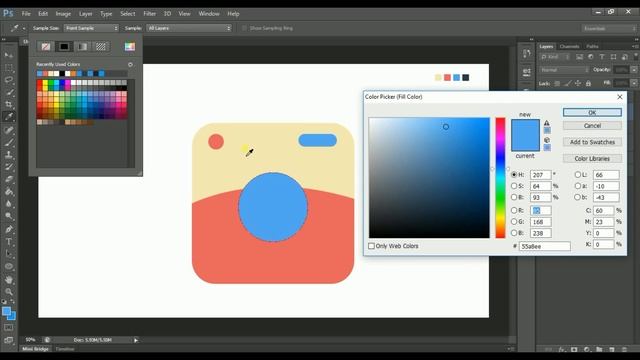This screenshot has width=640, height=360.
Task: Select the Hand tool
Action: [x=9, y=280]
